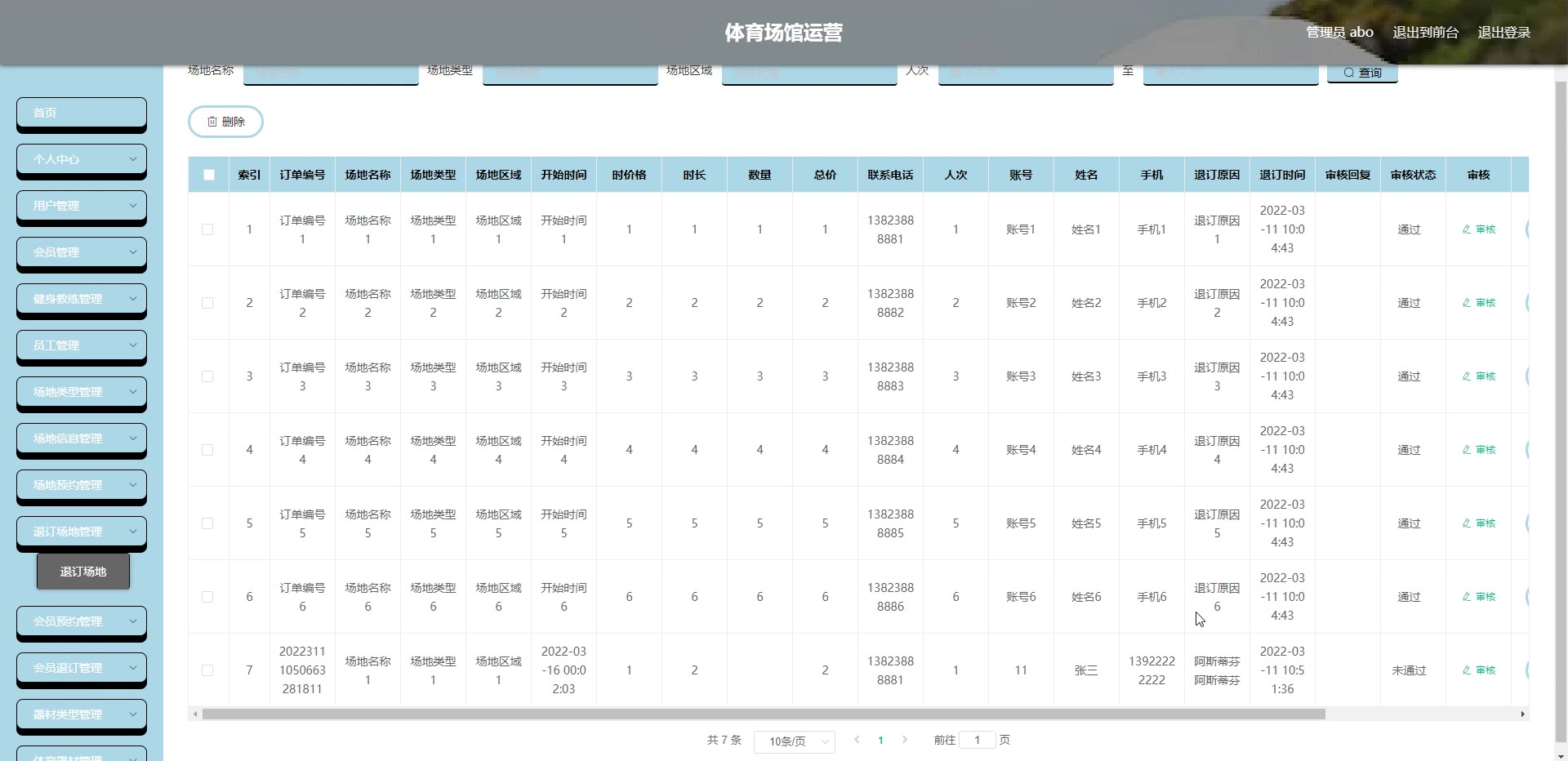Image resolution: width=1568 pixels, height=761 pixels.
Task: Go to the next page arrow
Action: tap(904, 740)
